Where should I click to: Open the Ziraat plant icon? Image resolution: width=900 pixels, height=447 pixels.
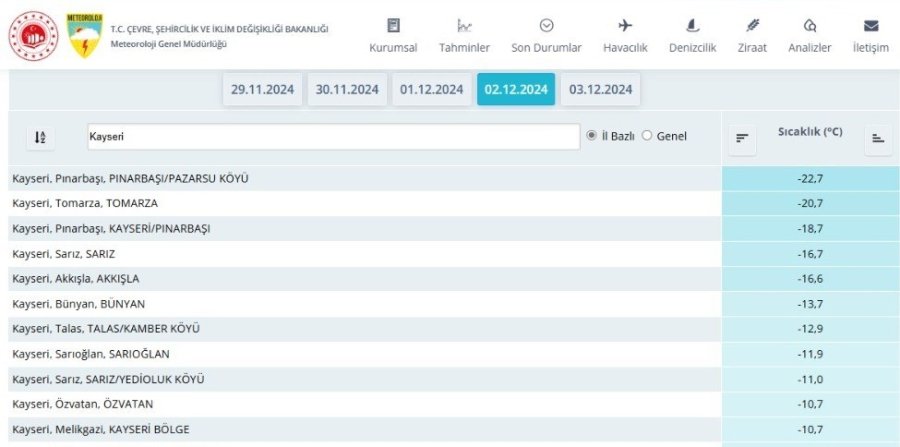(x=753, y=26)
